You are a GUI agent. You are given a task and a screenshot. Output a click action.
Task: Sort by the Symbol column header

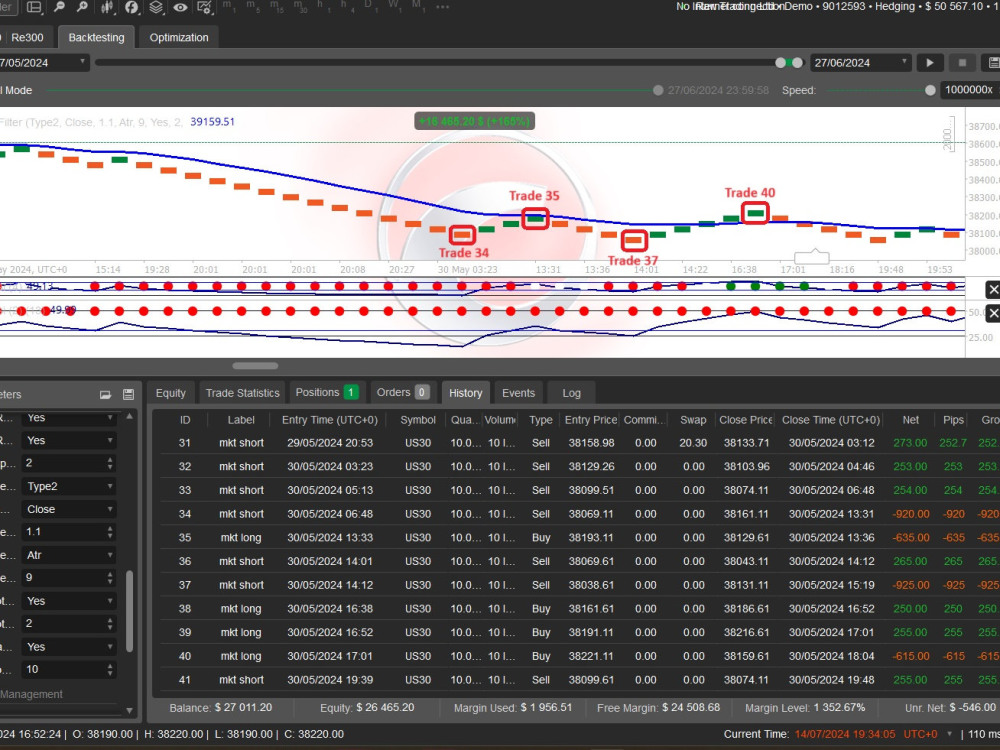418,420
